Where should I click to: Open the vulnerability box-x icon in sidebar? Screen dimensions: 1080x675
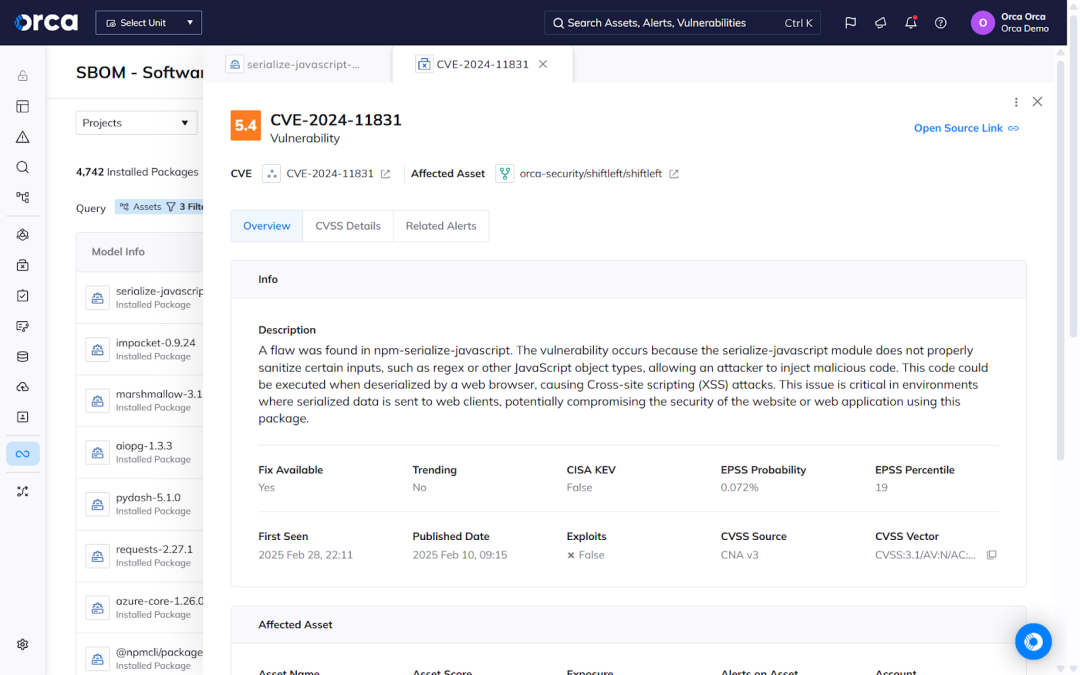(x=23, y=265)
